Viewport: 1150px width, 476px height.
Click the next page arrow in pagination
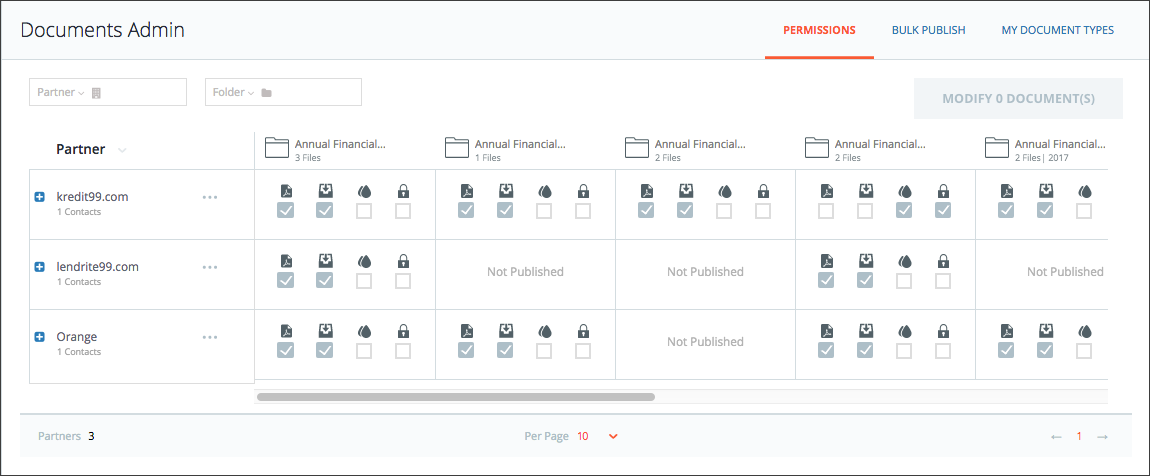point(1102,436)
